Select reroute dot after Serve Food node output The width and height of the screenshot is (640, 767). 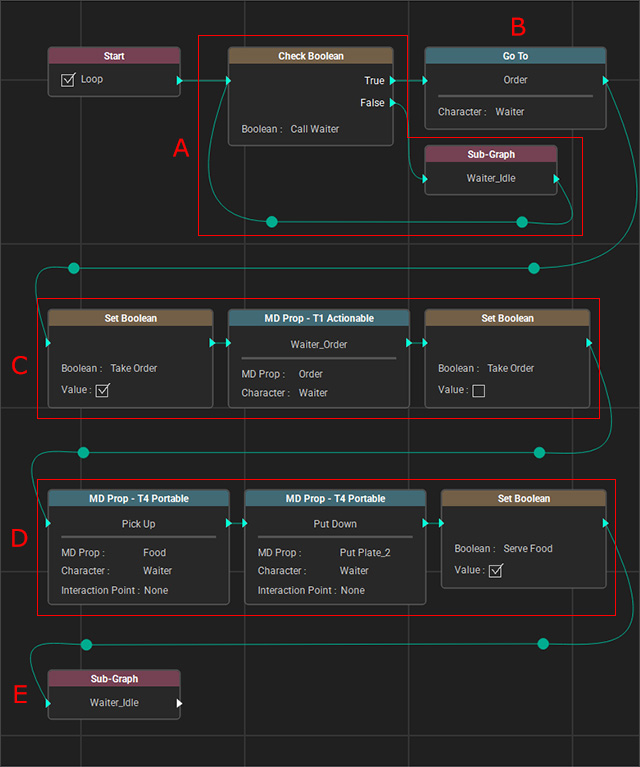543,644
